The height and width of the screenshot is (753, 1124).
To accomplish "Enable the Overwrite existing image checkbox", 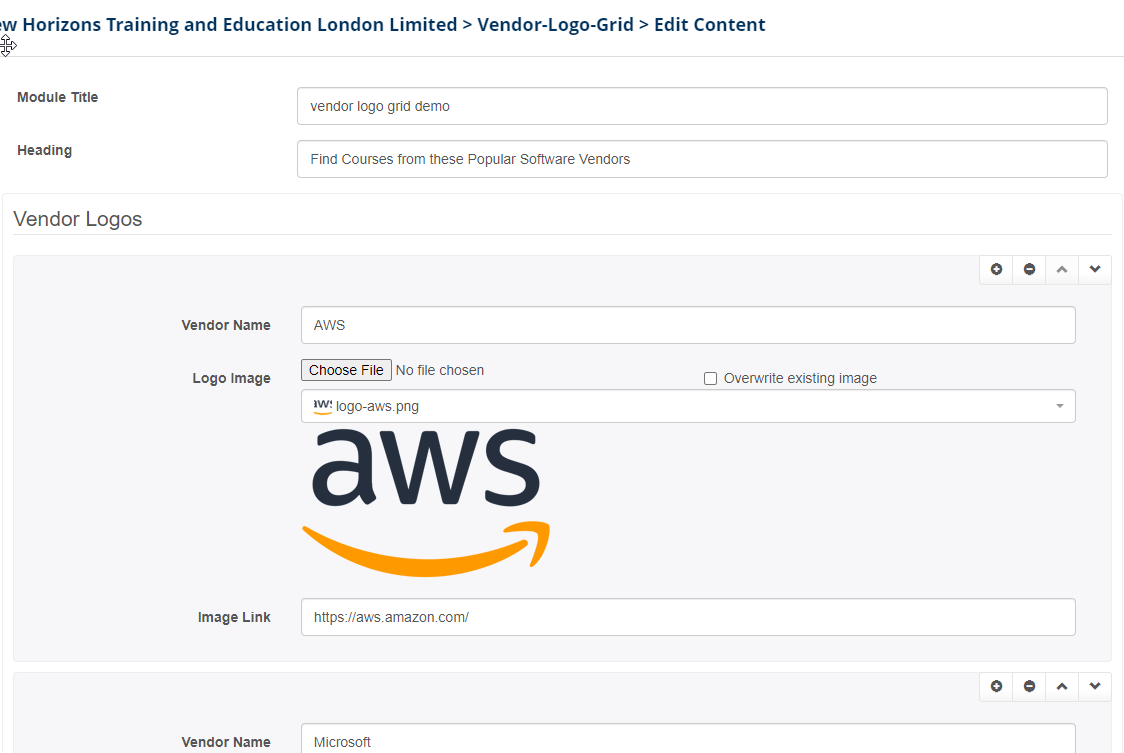I will 711,379.
